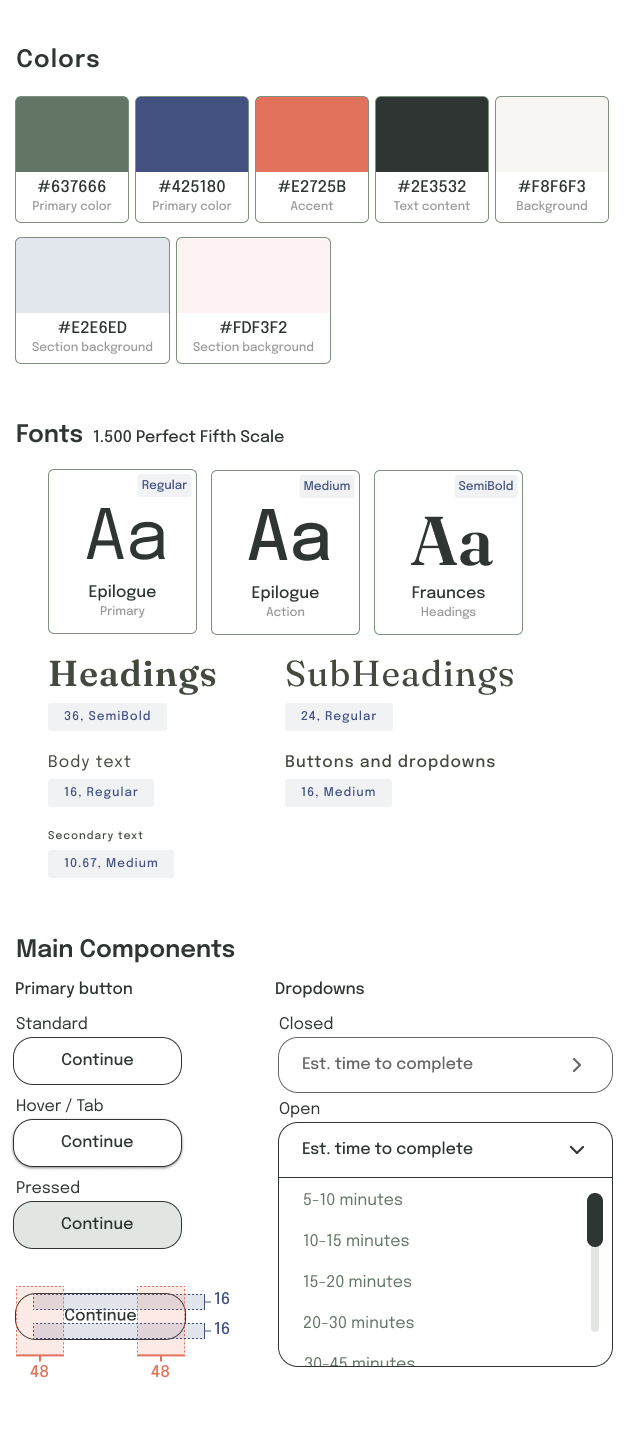Click the Medium weight tag

(327, 486)
